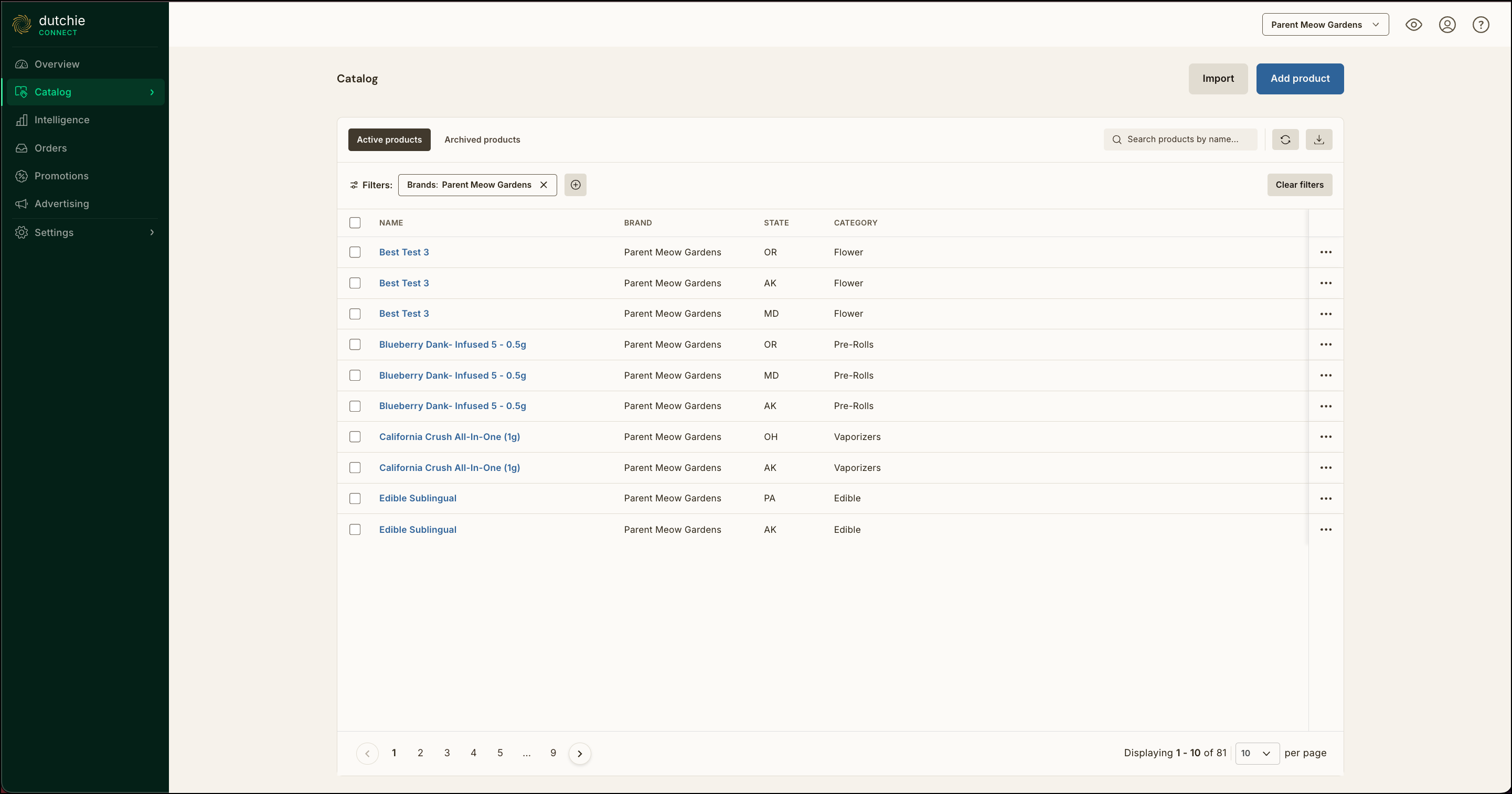Image resolution: width=1512 pixels, height=794 pixels.
Task: Toggle the select-all checkbox in table header
Action: coord(355,223)
